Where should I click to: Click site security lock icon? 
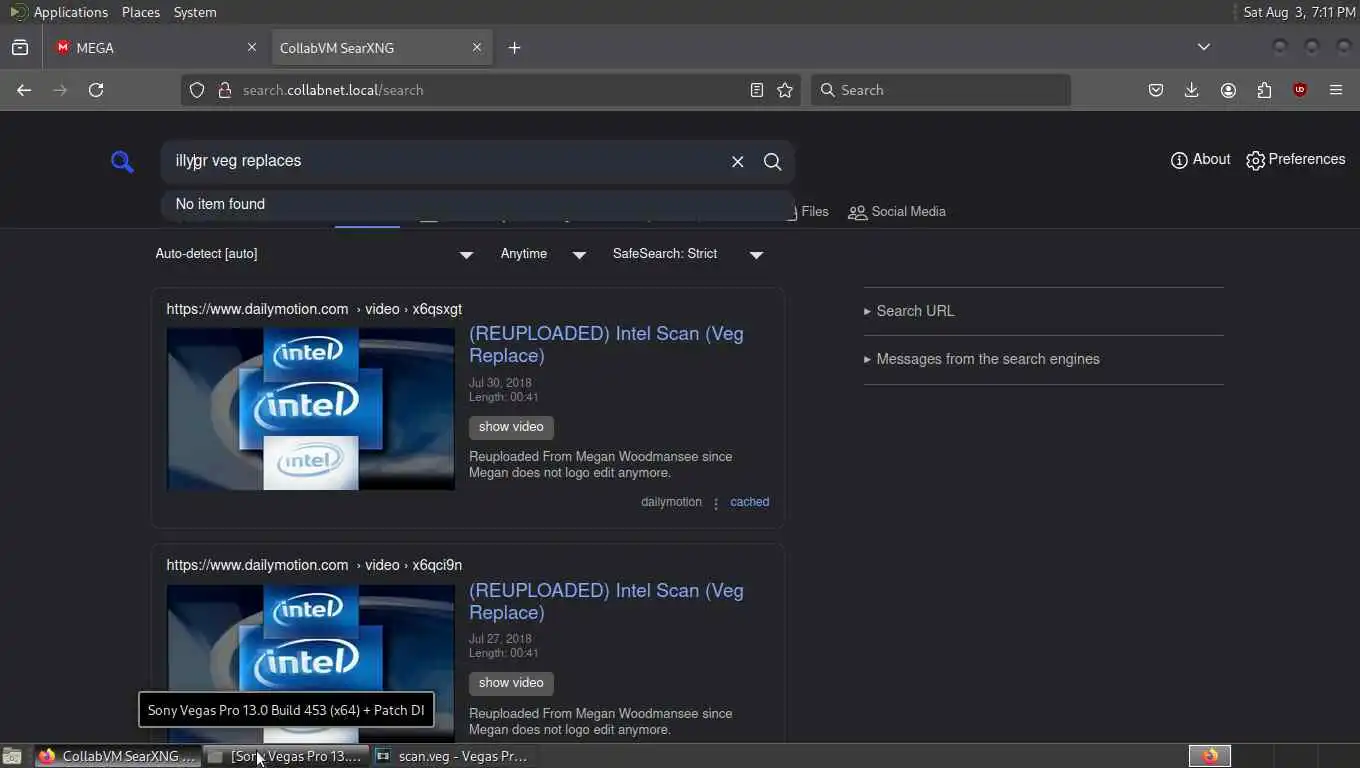coord(224,90)
